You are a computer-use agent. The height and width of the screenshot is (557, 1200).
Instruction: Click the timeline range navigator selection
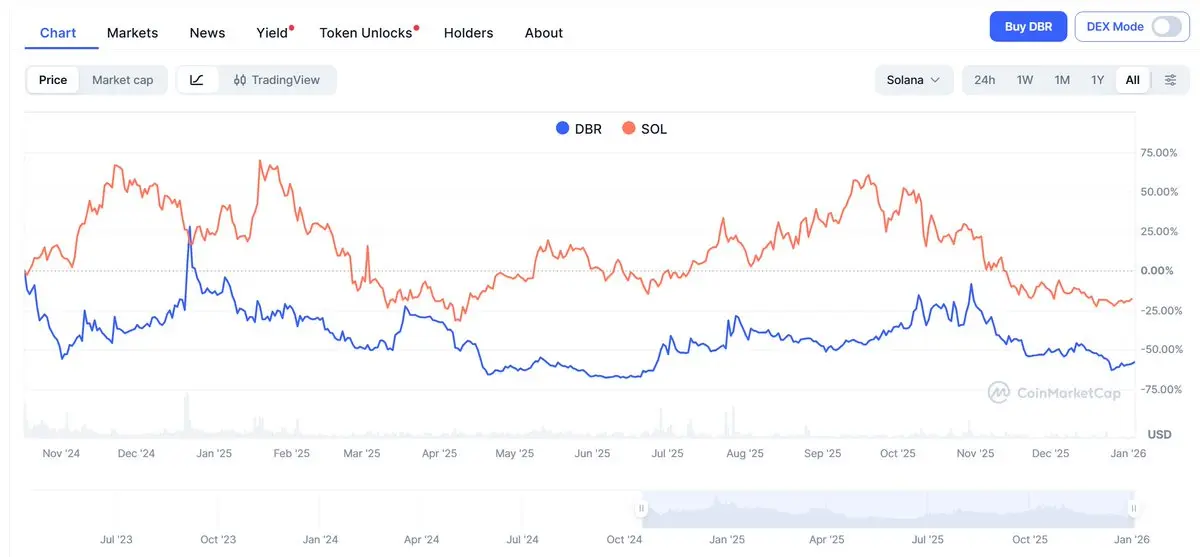coord(890,509)
